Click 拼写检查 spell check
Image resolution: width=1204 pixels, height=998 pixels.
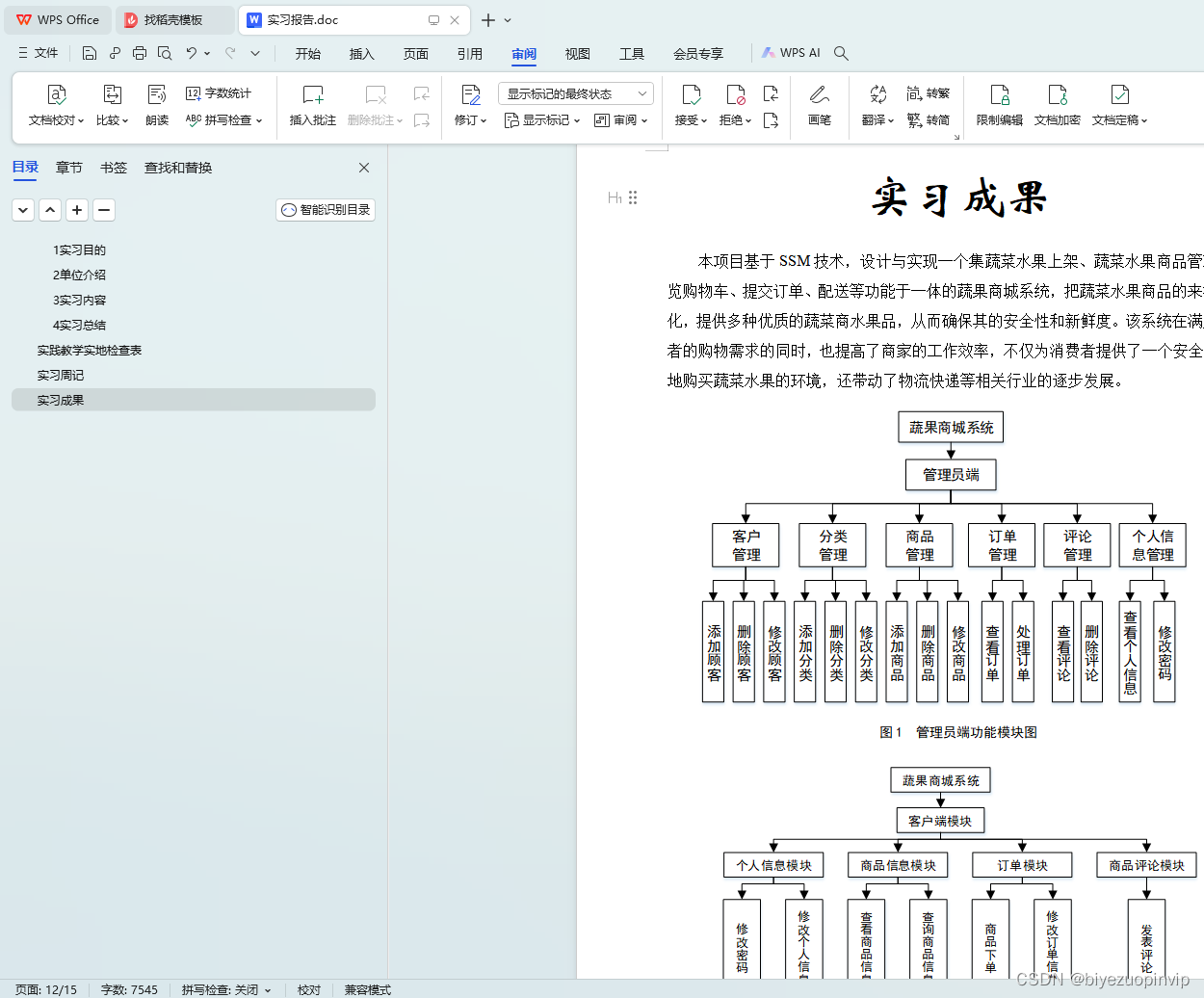click(223, 120)
